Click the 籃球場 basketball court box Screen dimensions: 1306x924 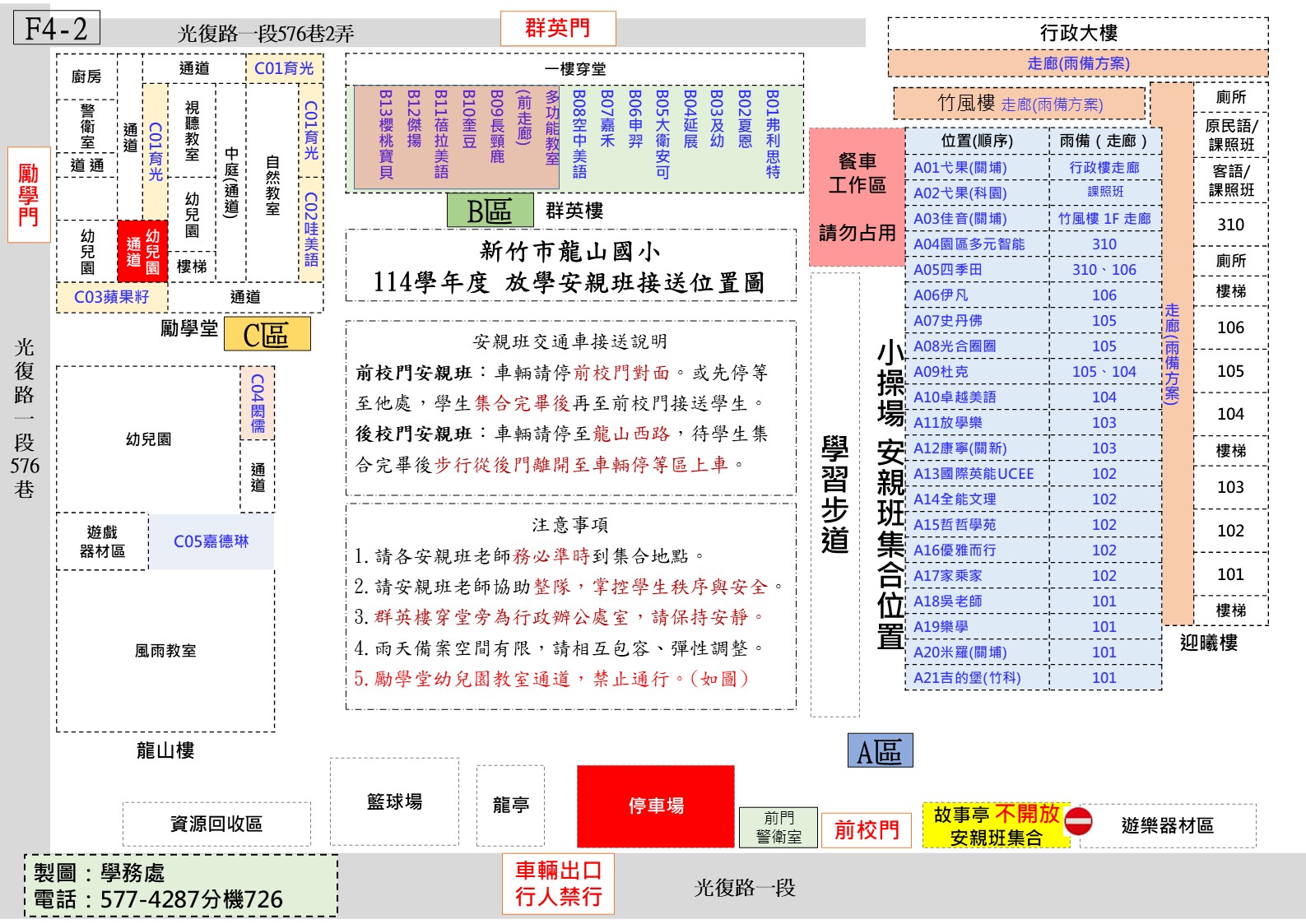(x=394, y=802)
